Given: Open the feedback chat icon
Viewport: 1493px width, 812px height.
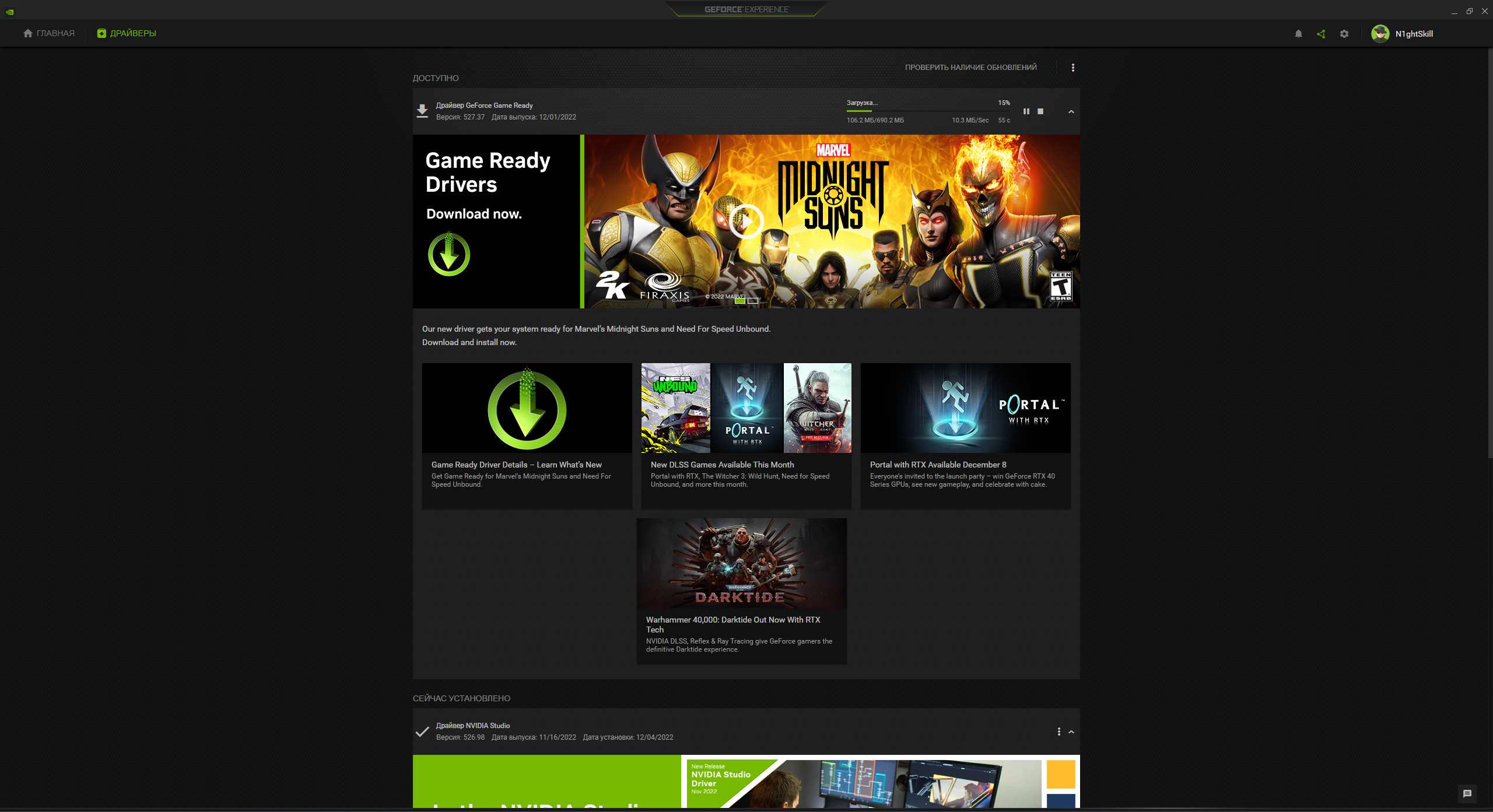Looking at the screenshot, I should [1467, 793].
